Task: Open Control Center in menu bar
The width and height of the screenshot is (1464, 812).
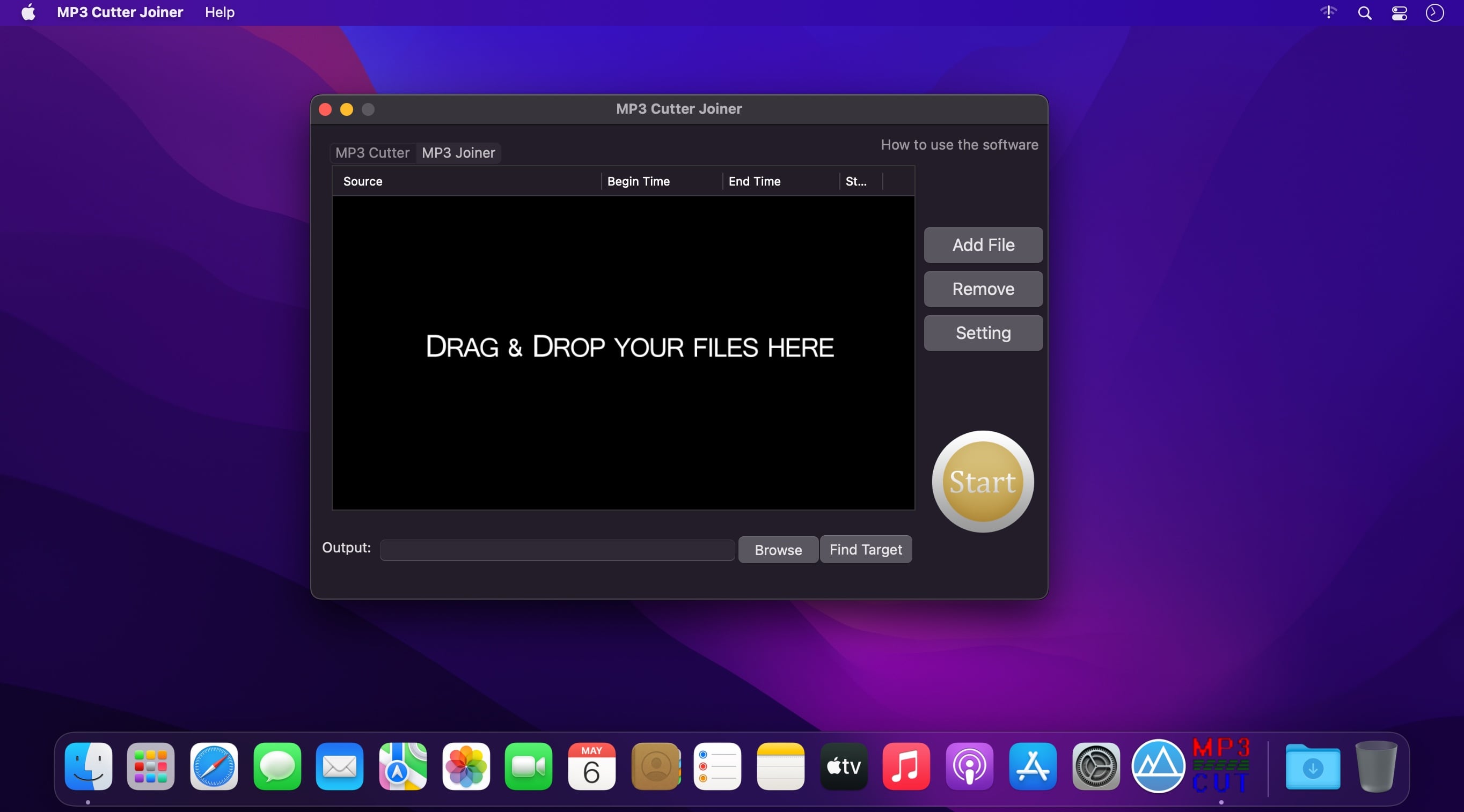Action: point(1399,12)
